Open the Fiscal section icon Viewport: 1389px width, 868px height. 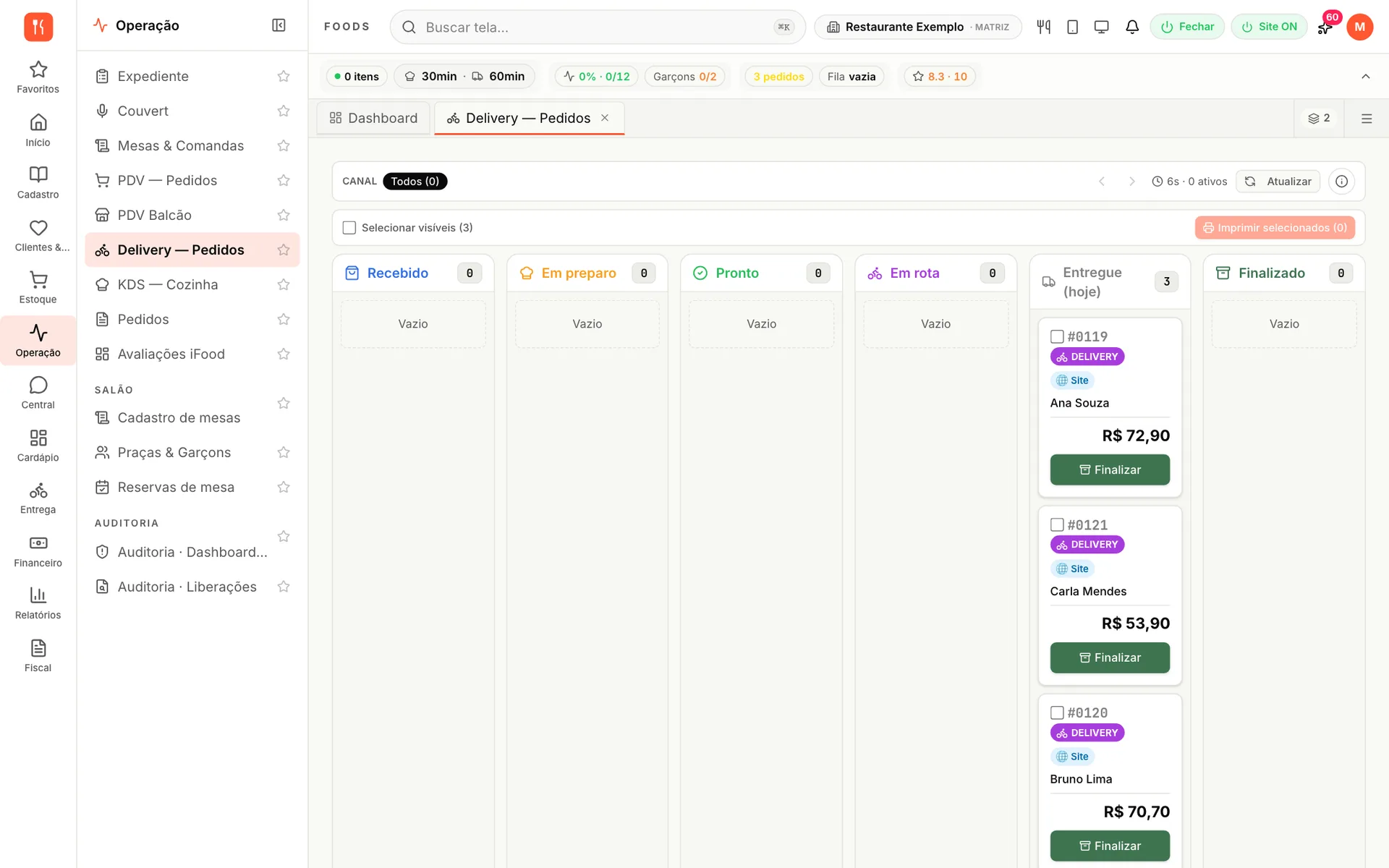[38, 656]
